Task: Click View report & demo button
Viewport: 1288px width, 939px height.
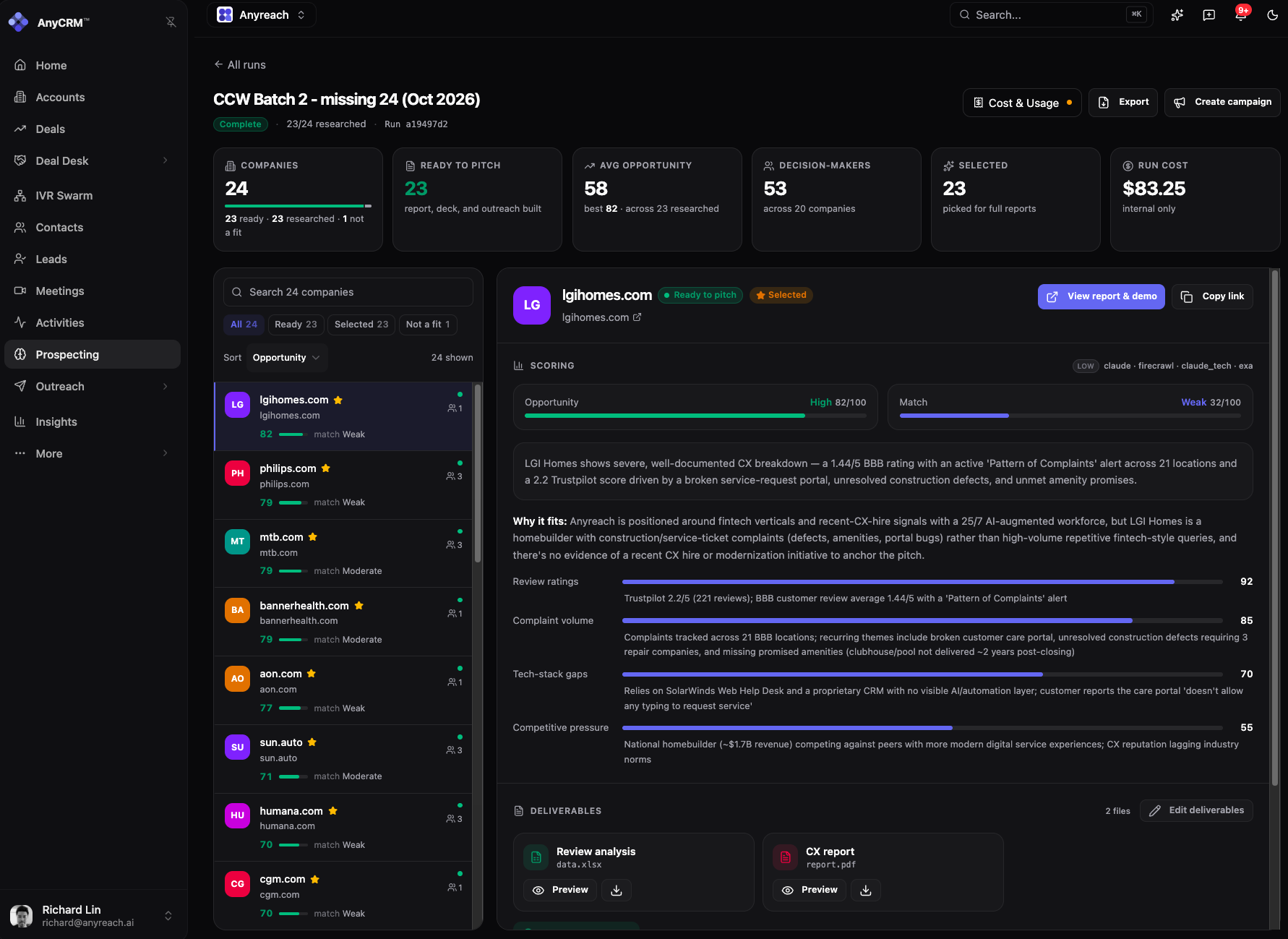Action: click(1102, 296)
